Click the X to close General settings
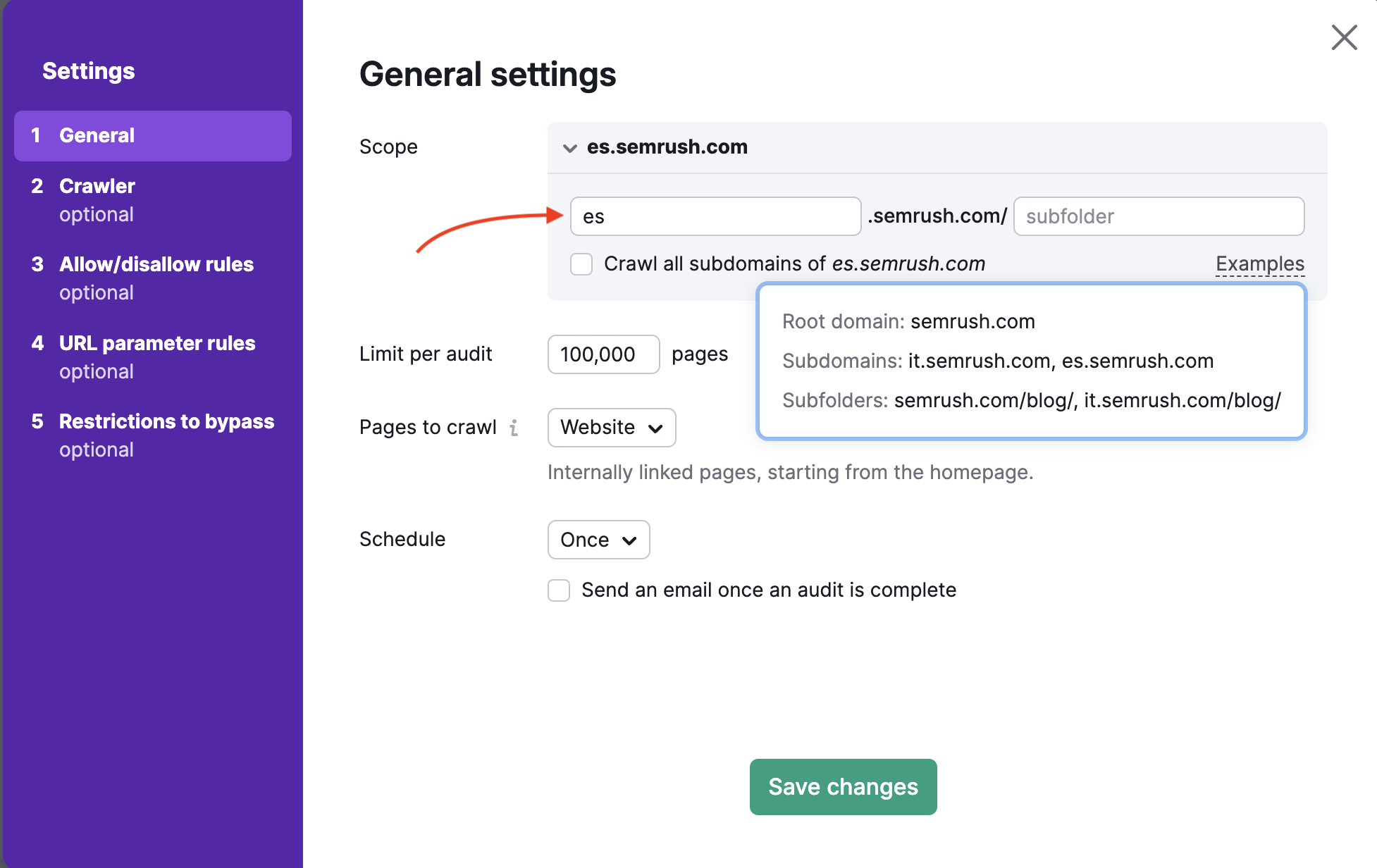The width and height of the screenshot is (1377, 868). [1344, 37]
